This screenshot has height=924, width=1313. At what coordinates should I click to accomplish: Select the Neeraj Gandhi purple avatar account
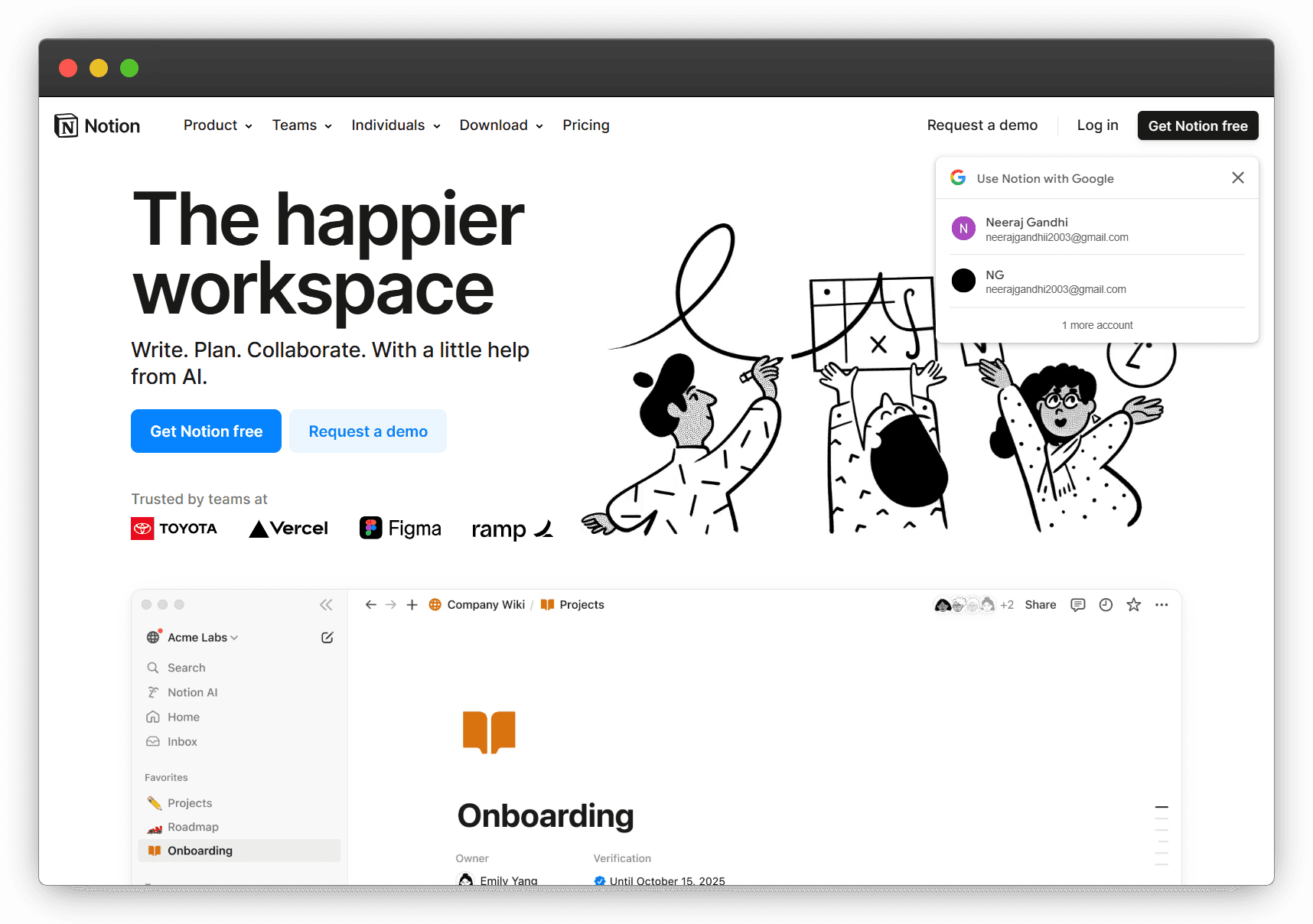[1096, 229]
